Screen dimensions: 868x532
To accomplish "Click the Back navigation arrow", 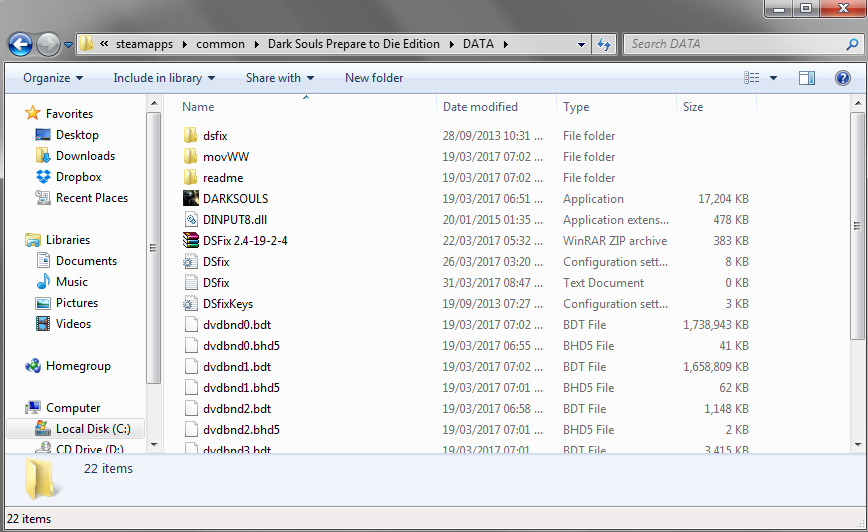I will (x=20, y=44).
